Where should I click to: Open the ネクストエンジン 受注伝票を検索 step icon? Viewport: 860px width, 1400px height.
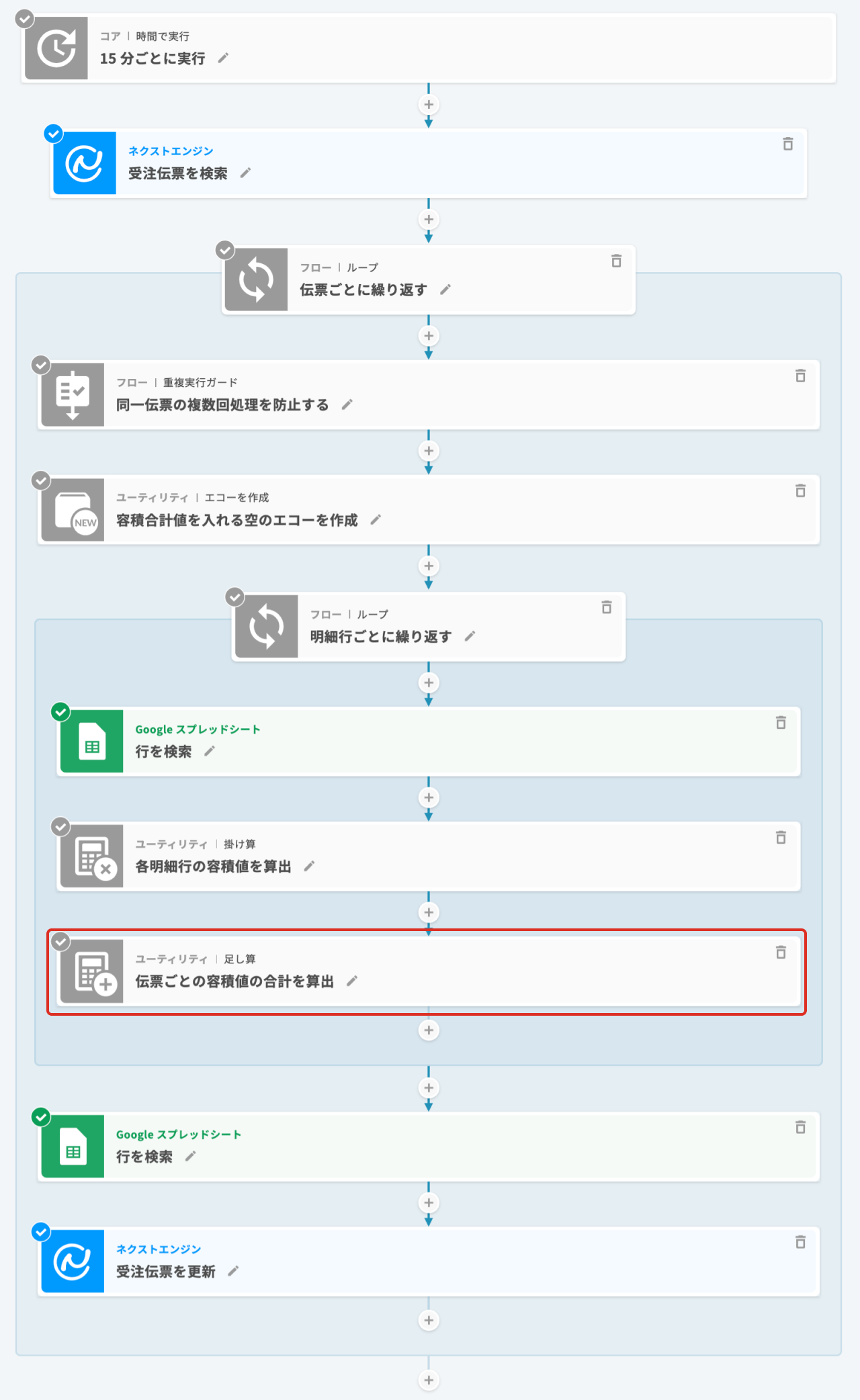pos(85,163)
